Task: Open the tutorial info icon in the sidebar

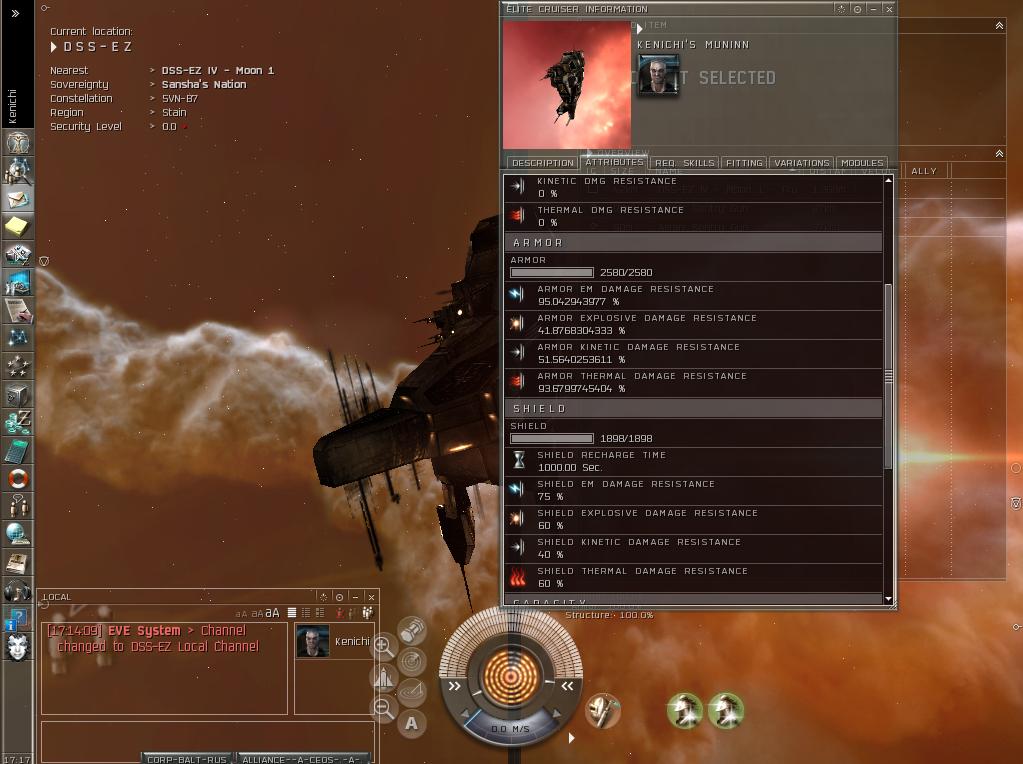Action: [16, 619]
